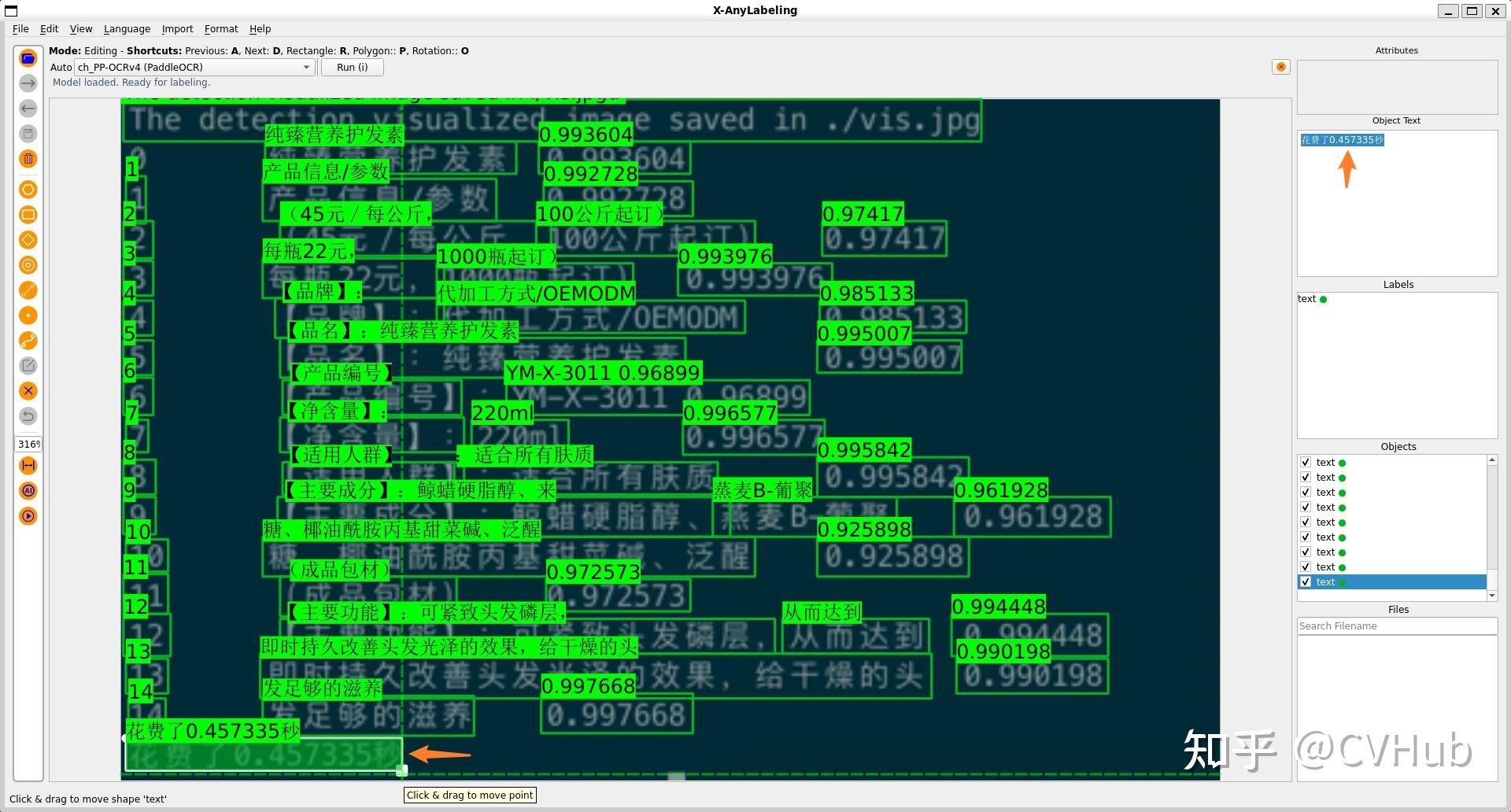Screen dimensions: 1511x812
Task: Click the green color dot beside text label
Action: point(1324,299)
